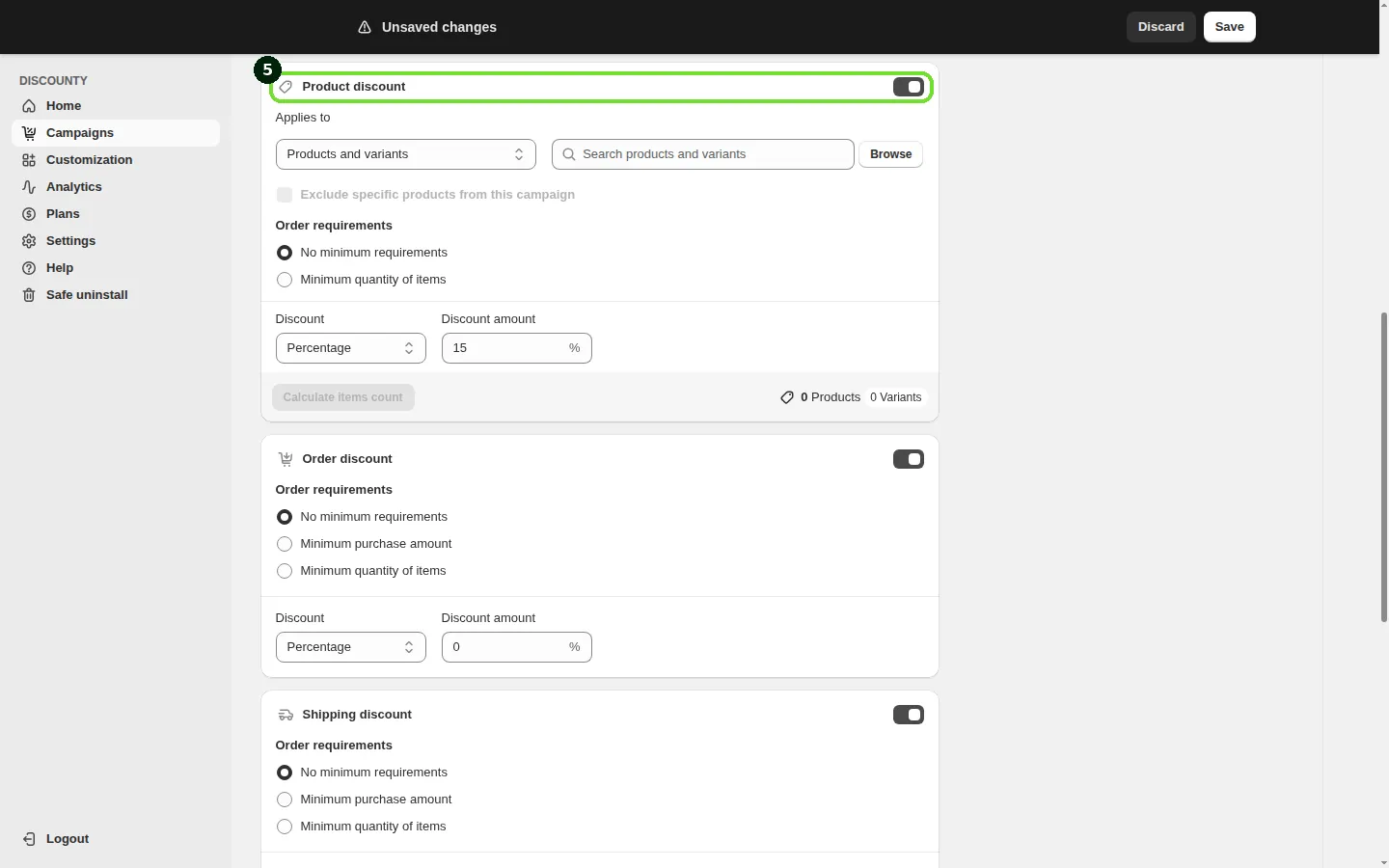
Task: Select Minimum quantity of items for Product discount
Action: tap(285, 280)
